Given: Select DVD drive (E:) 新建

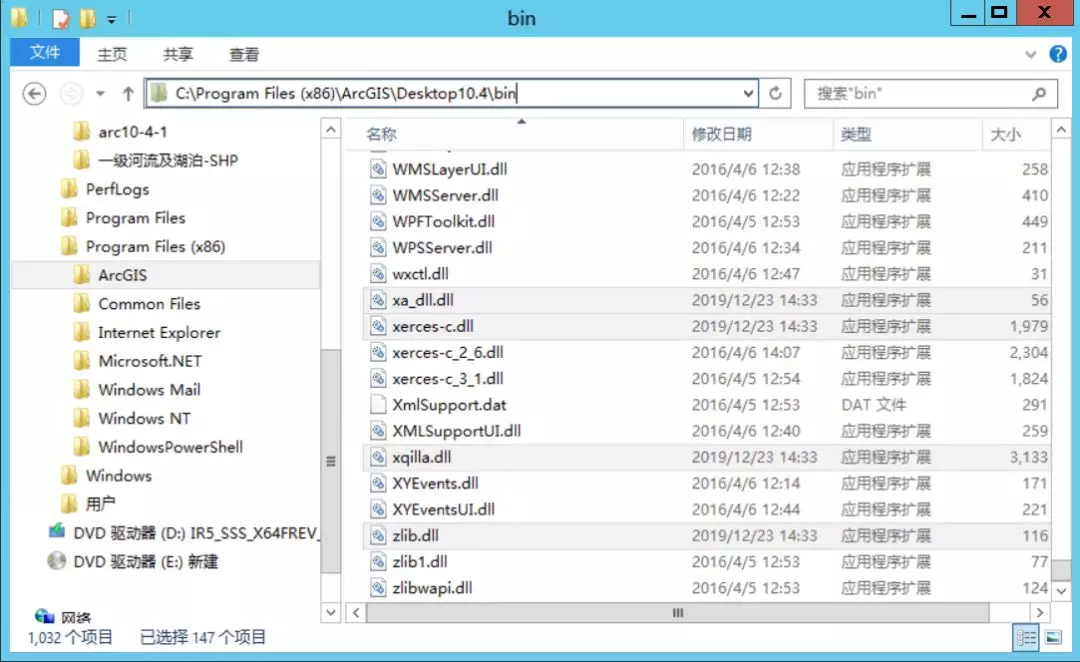Looking at the screenshot, I should pos(133,562).
